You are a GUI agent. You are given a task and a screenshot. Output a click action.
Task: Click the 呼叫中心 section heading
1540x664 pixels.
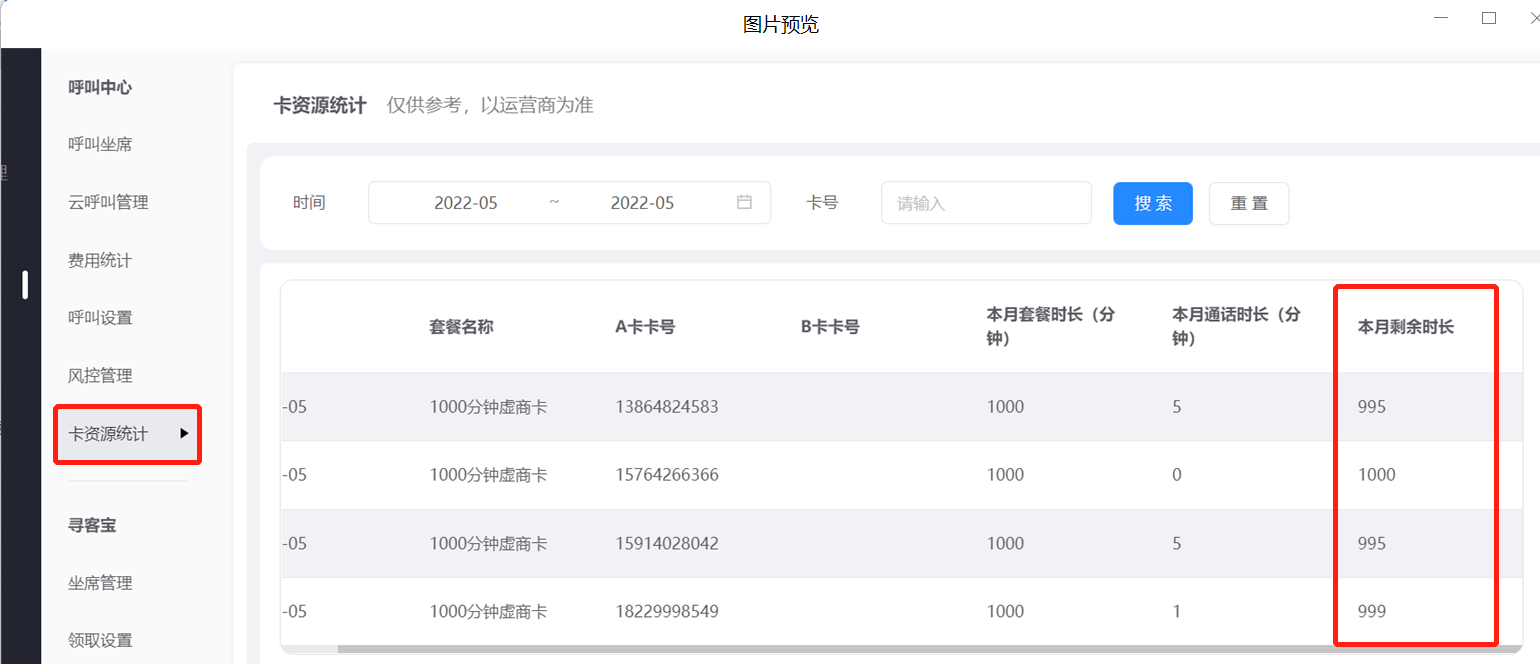100,87
